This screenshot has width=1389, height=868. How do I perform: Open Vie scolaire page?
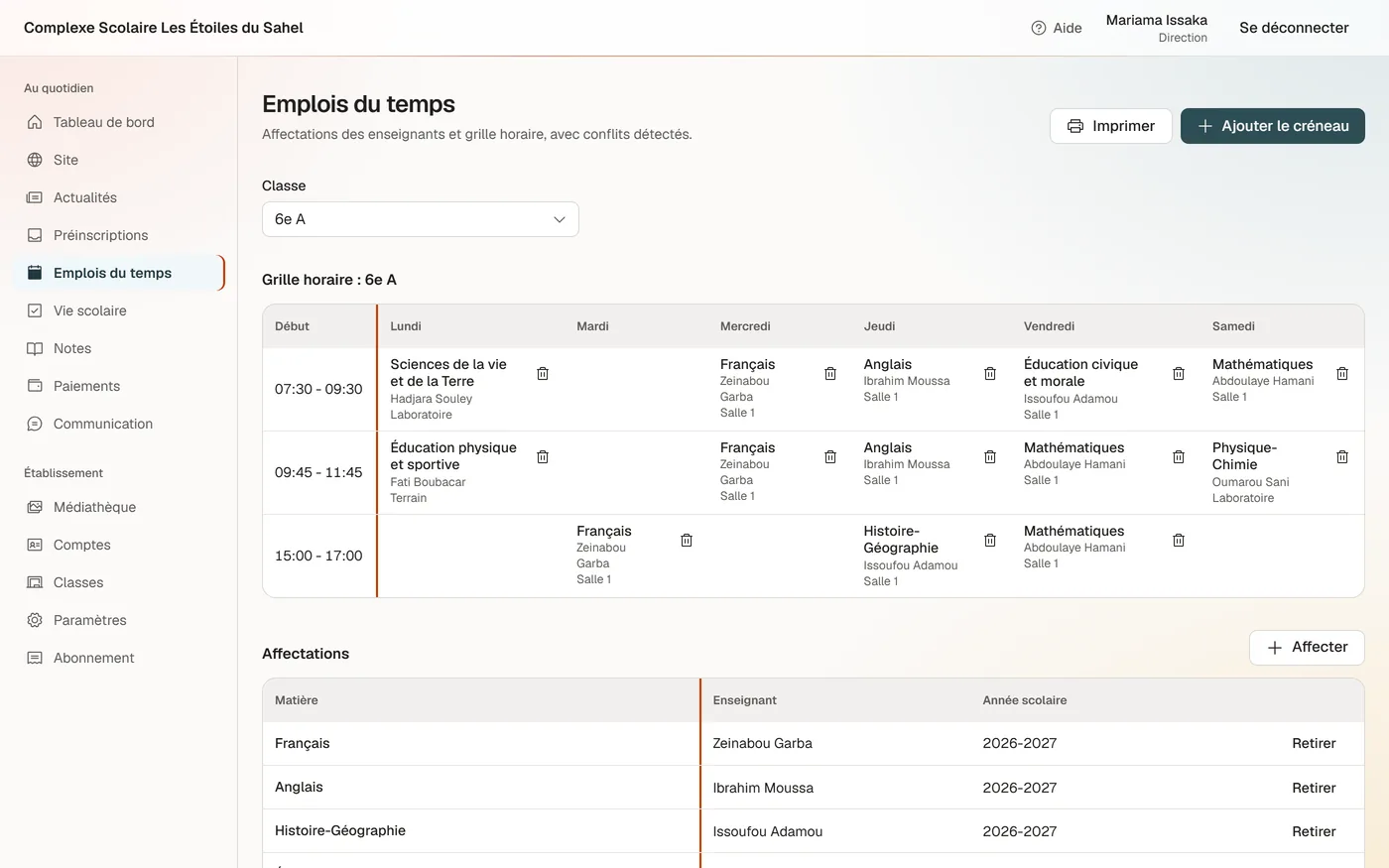[x=119, y=310]
